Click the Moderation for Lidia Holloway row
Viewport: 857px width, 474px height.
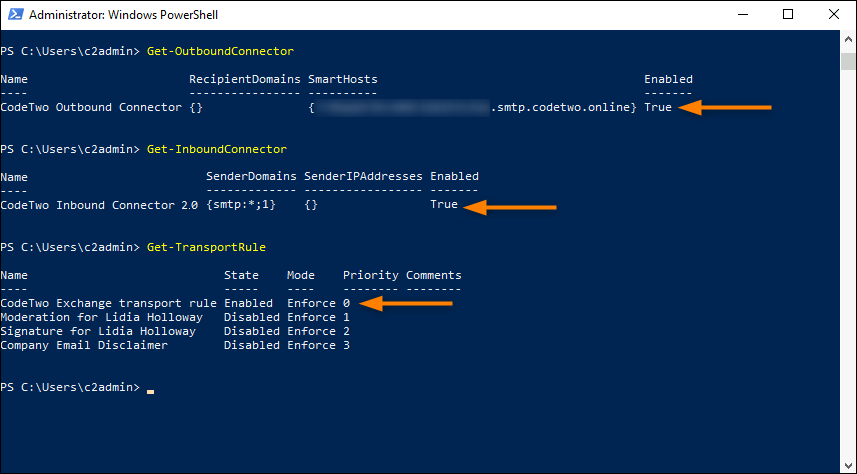(x=175, y=317)
